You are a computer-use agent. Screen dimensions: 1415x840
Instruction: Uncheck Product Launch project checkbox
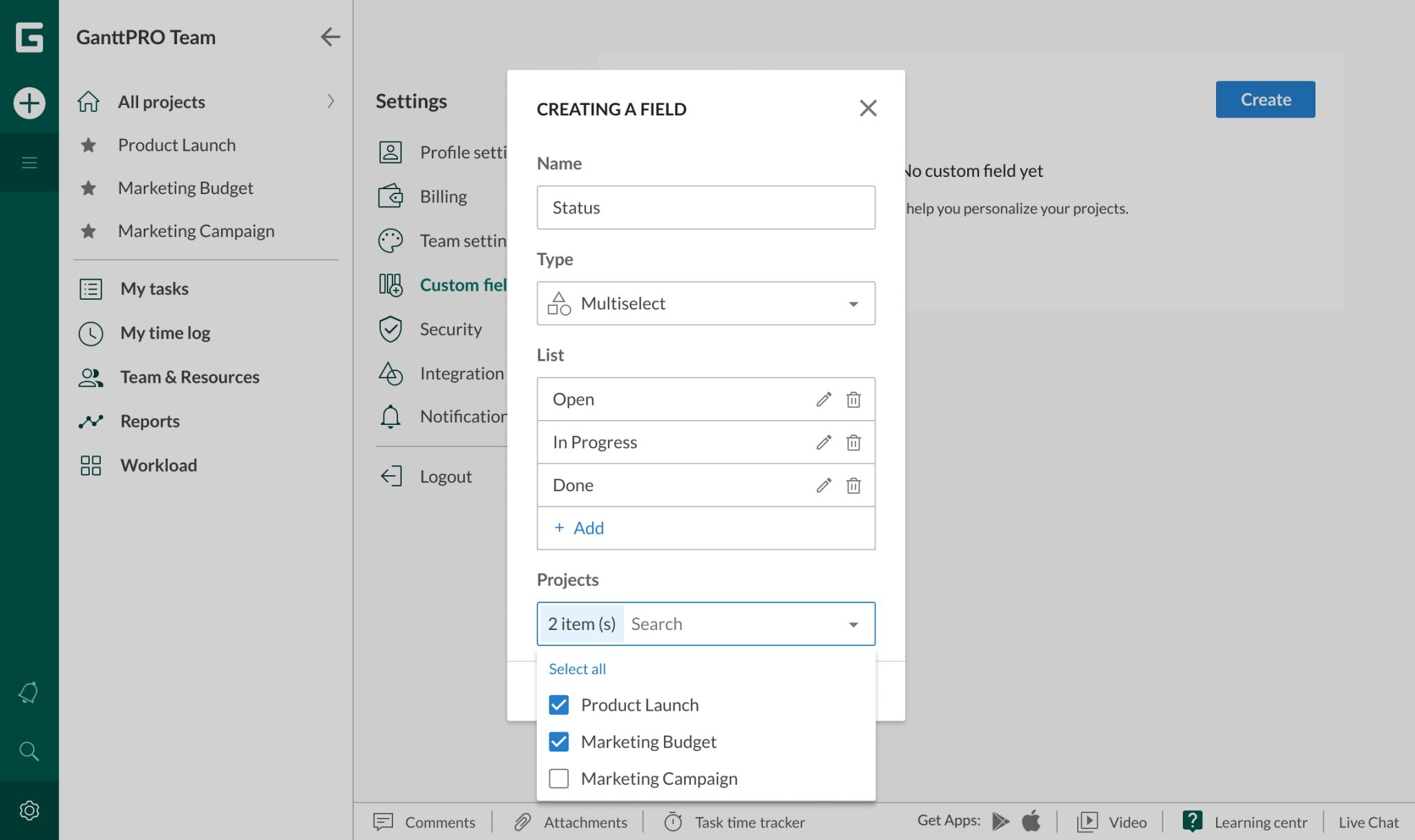[x=558, y=705]
